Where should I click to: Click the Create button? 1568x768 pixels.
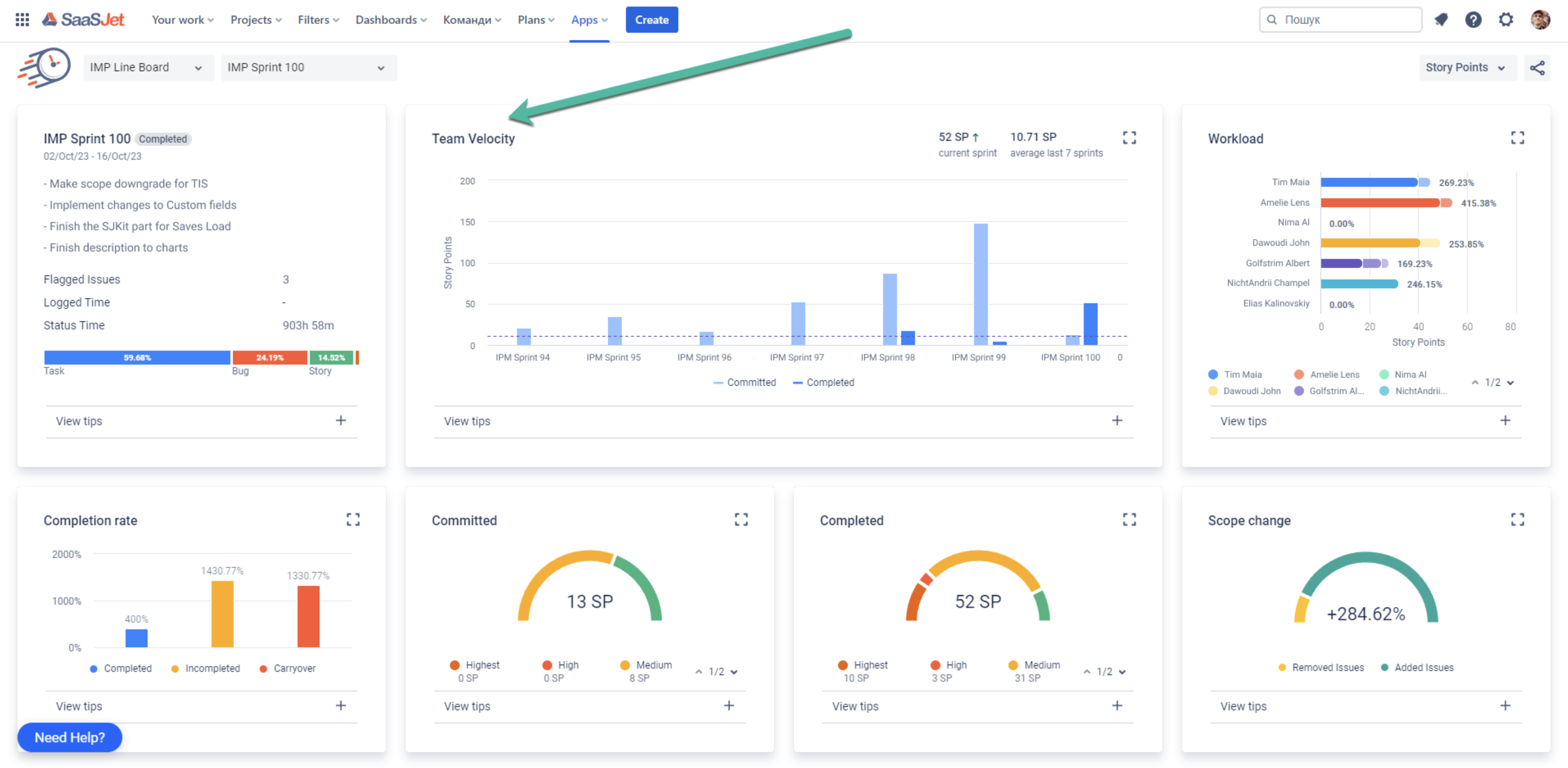[x=651, y=20]
